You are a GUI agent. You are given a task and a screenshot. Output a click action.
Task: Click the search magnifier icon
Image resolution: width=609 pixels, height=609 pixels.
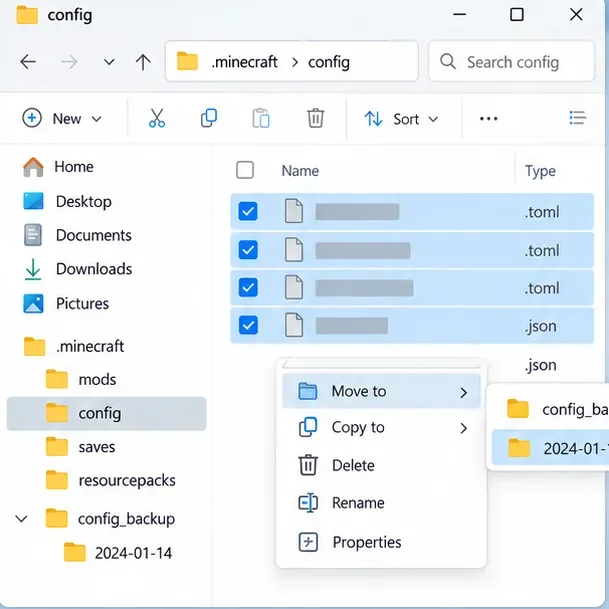[448, 61]
